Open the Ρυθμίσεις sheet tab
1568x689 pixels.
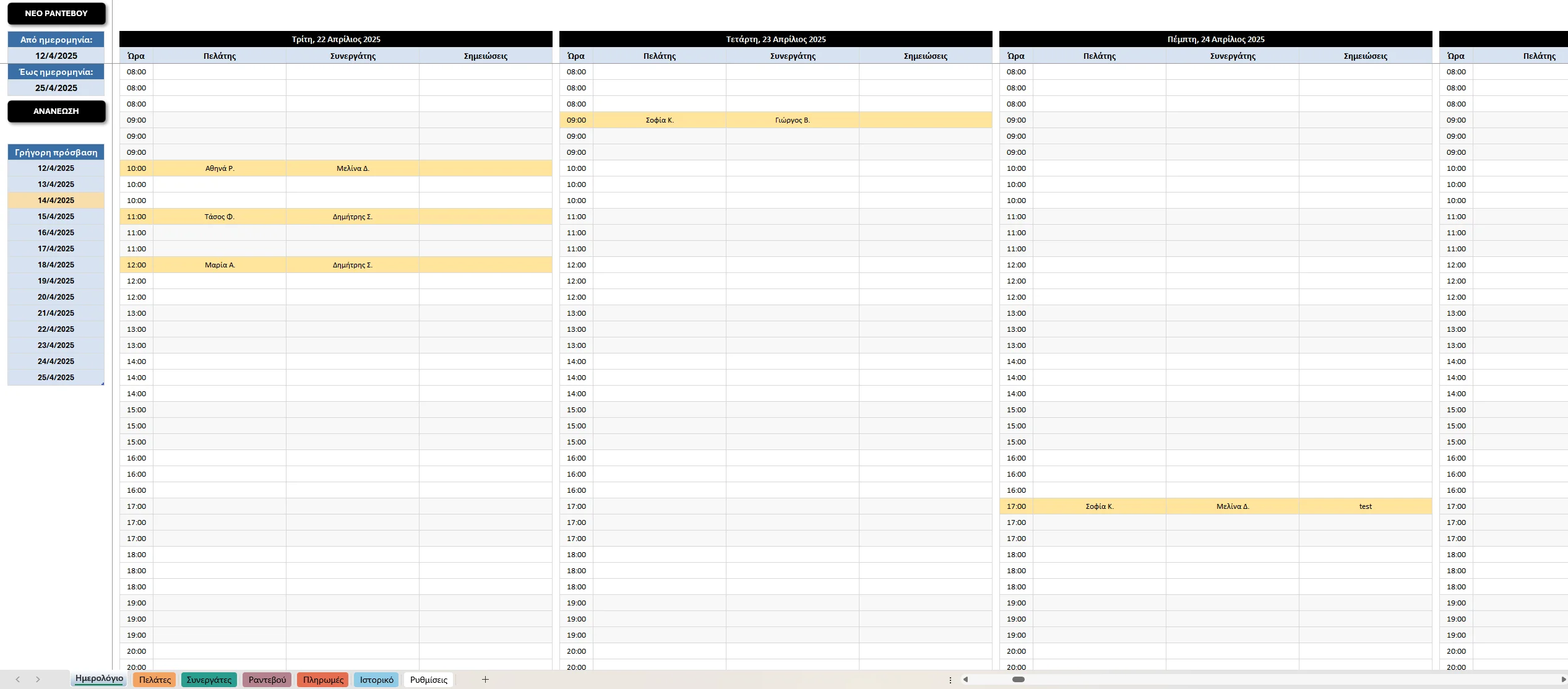[x=429, y=680]
